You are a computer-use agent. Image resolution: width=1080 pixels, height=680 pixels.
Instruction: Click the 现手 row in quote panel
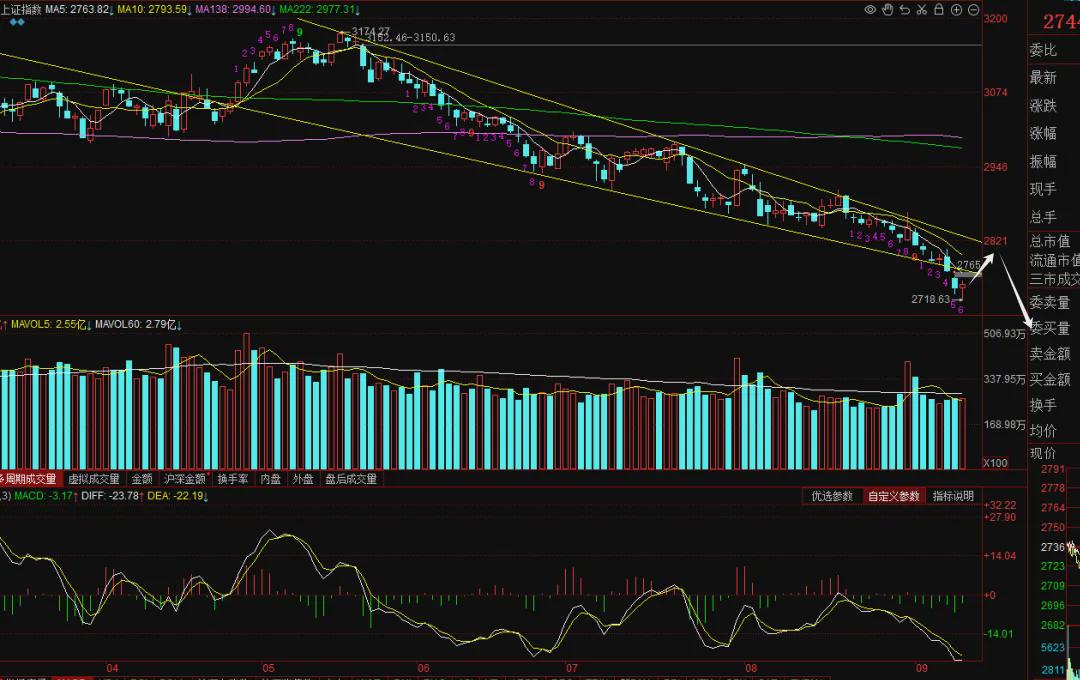(x=1043, y=189)
